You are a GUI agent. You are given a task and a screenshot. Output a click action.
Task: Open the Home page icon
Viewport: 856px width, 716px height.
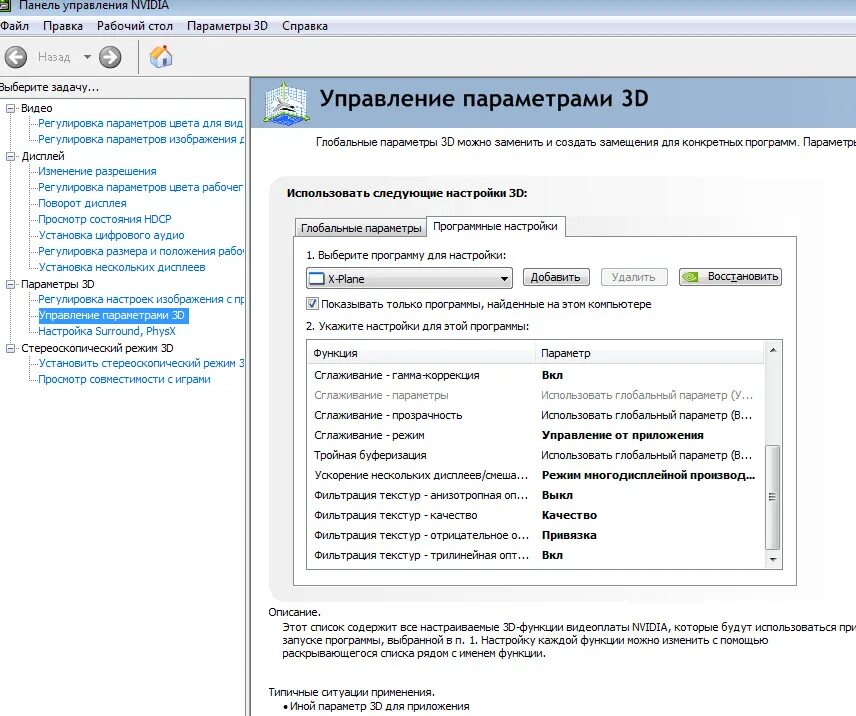161,56
